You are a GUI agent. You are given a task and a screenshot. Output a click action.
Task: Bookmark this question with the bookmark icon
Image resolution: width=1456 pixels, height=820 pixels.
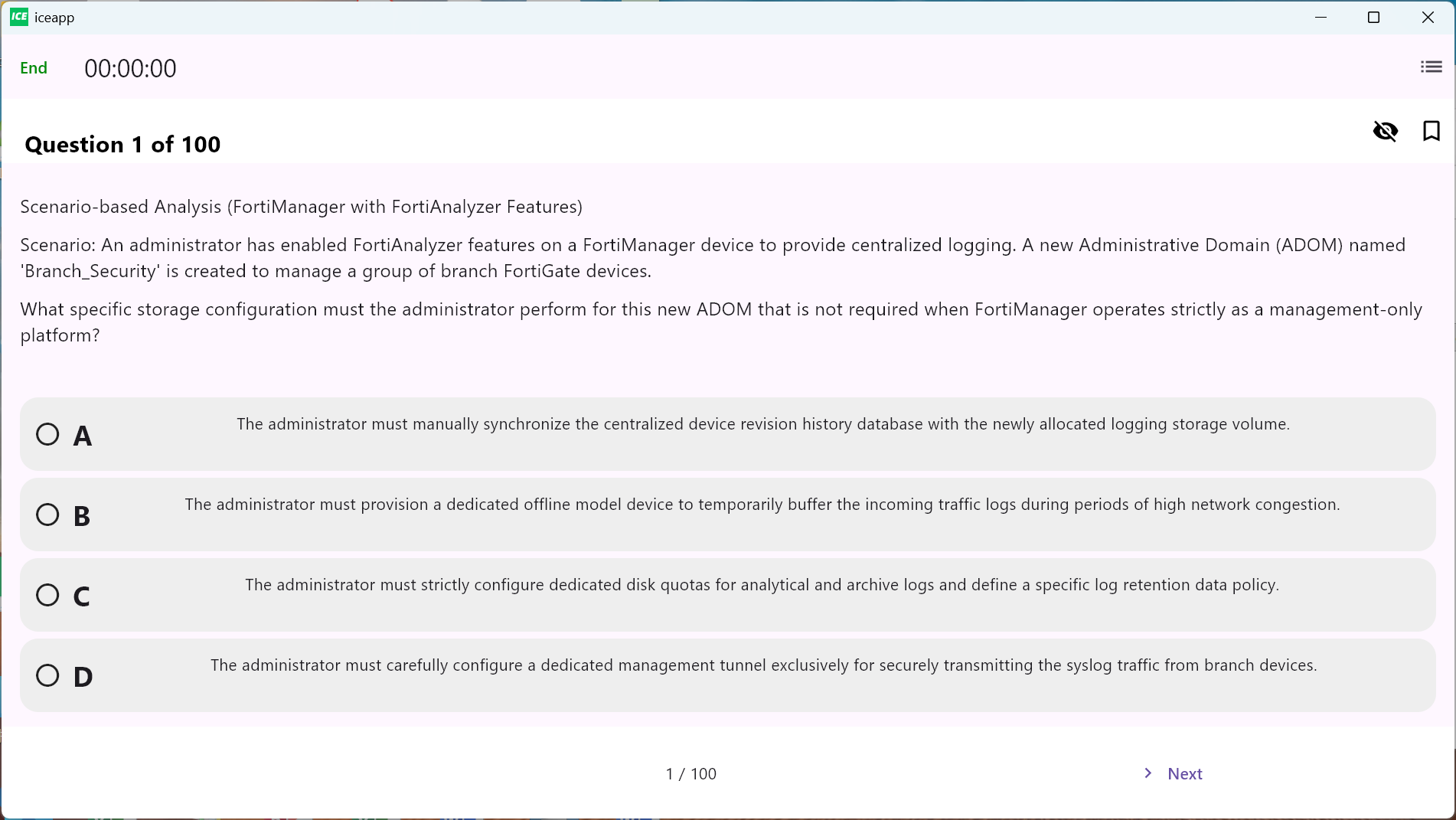[1431, 131]
